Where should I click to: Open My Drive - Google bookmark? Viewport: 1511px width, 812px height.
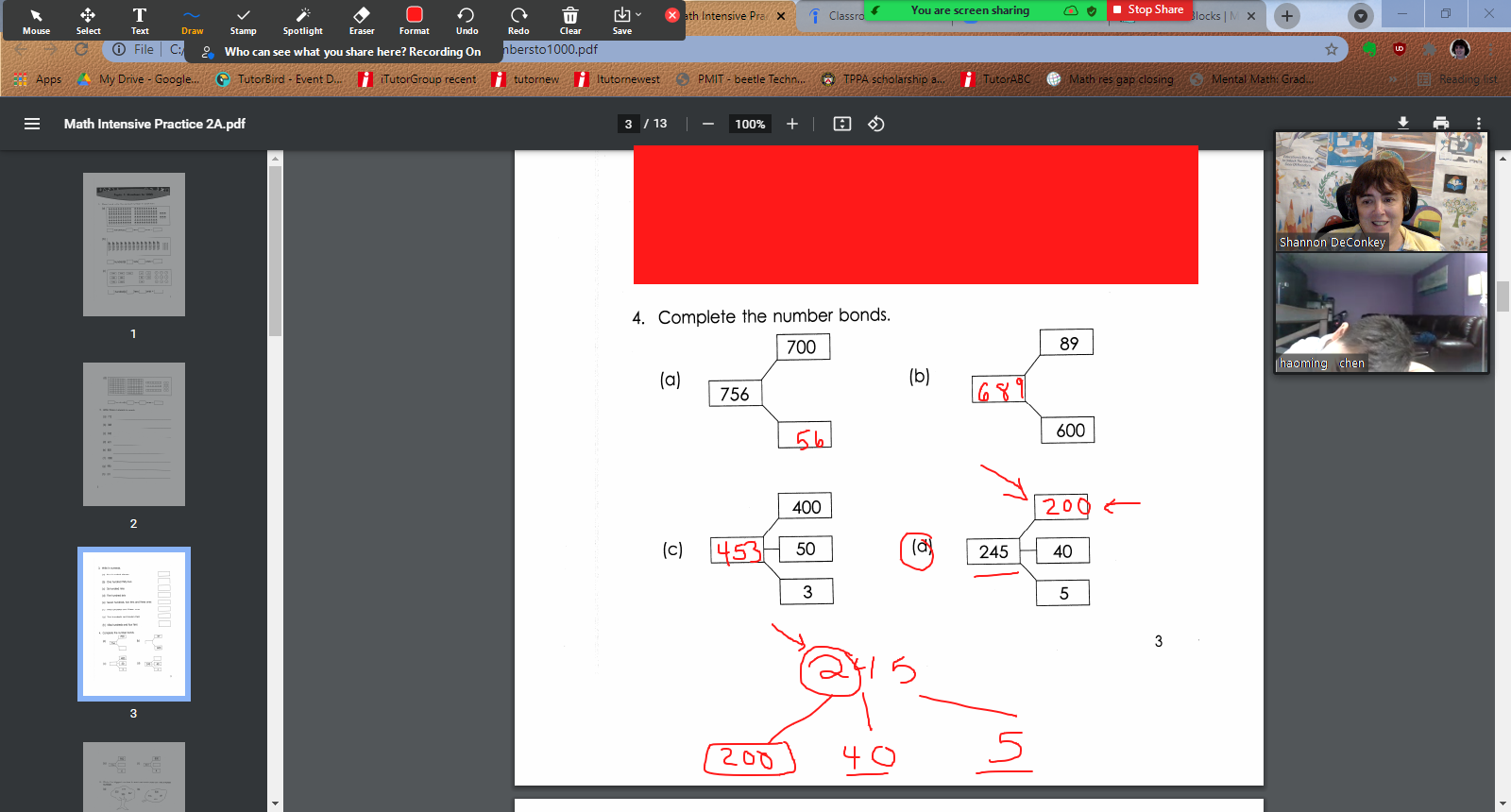[x=138, y=79]
